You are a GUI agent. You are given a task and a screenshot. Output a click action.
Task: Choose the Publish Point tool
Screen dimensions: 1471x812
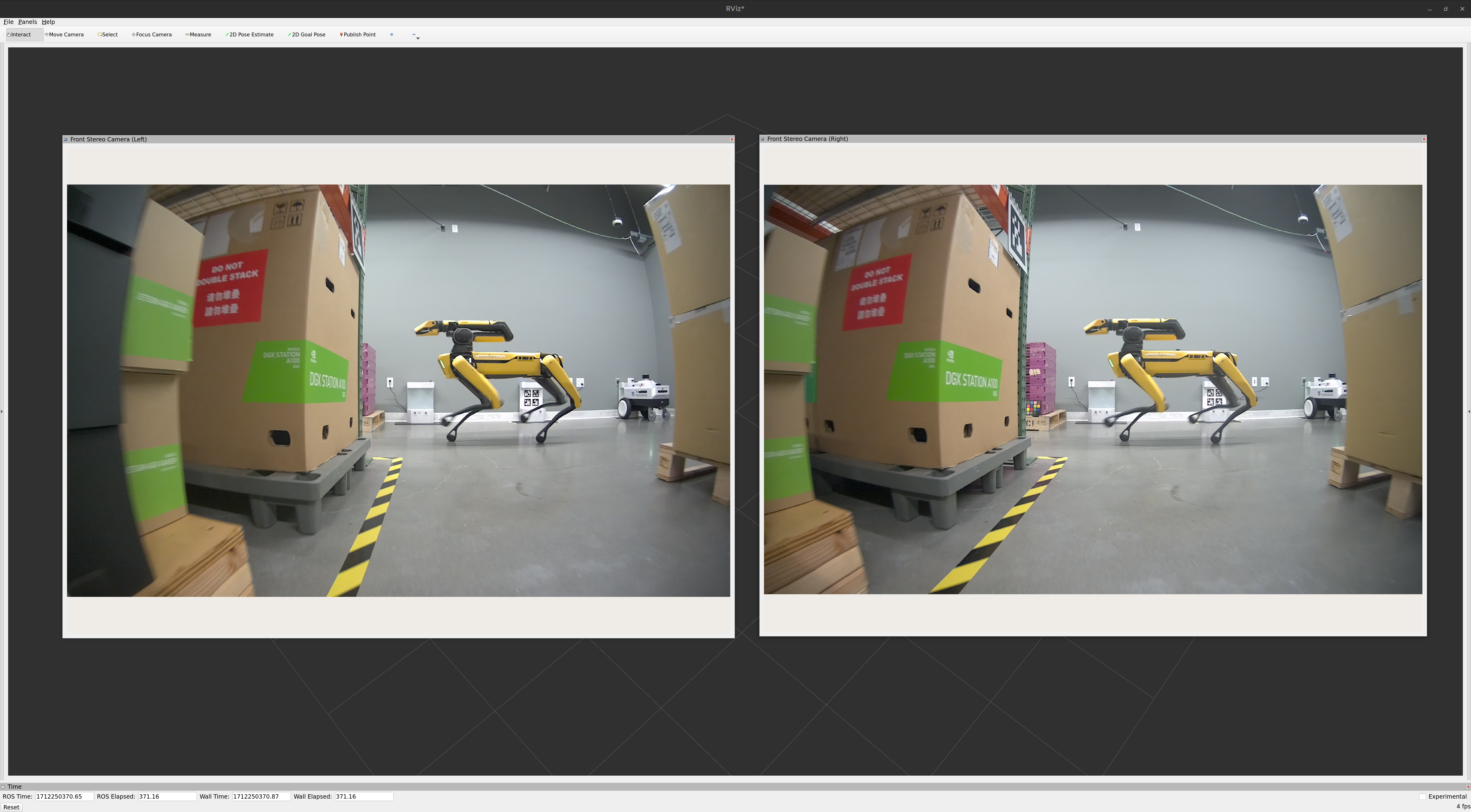click(358, 35)
